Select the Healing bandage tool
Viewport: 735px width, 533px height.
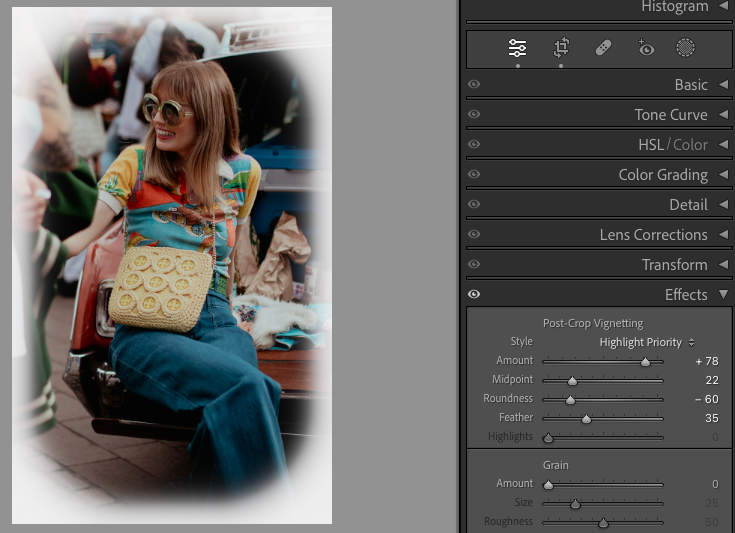click(x=603, y=48)
